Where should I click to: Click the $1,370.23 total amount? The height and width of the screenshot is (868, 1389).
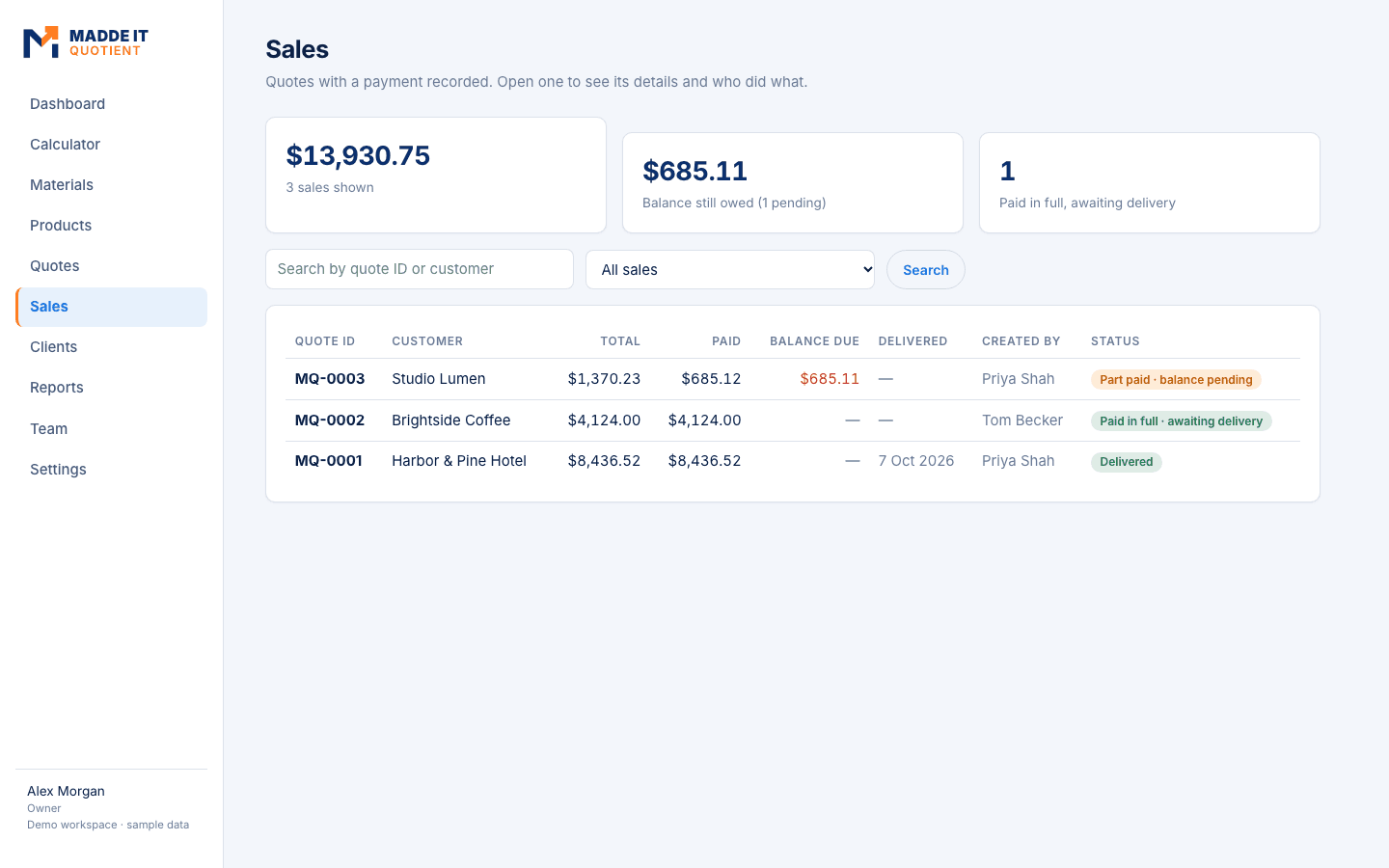click(604, 379)
